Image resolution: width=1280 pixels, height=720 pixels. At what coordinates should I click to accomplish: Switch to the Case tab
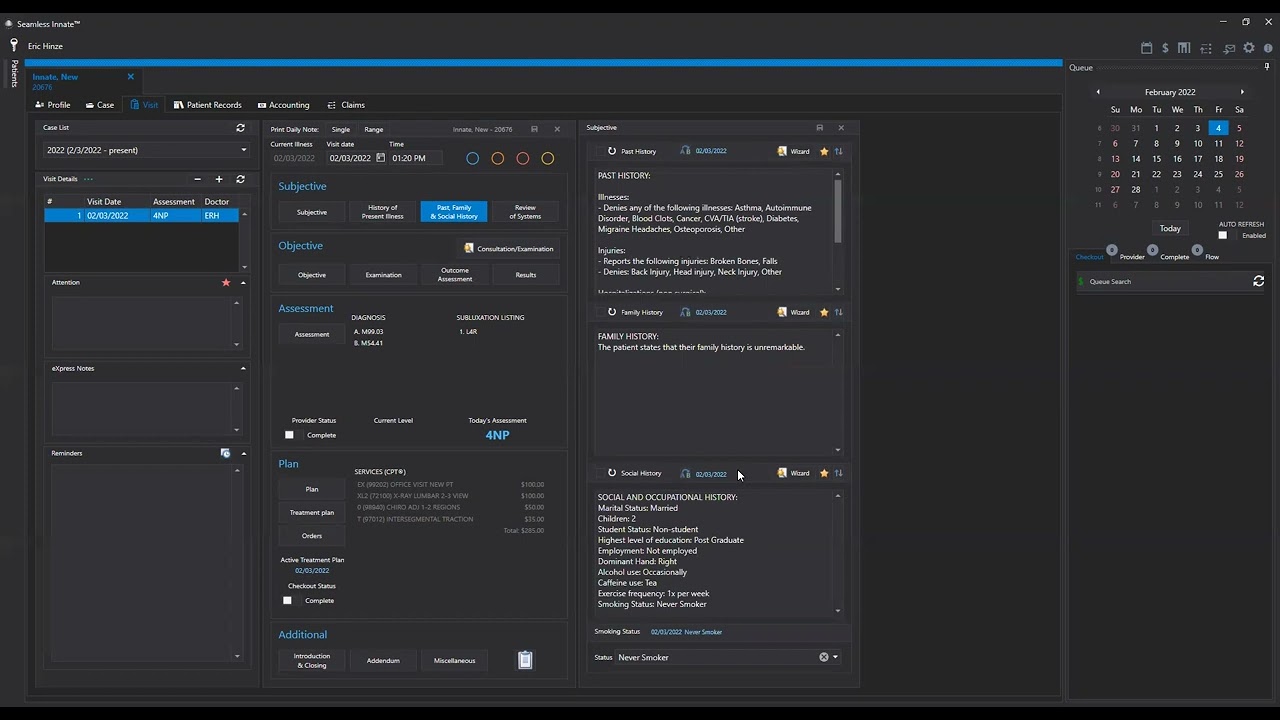(x=99, y=105)
